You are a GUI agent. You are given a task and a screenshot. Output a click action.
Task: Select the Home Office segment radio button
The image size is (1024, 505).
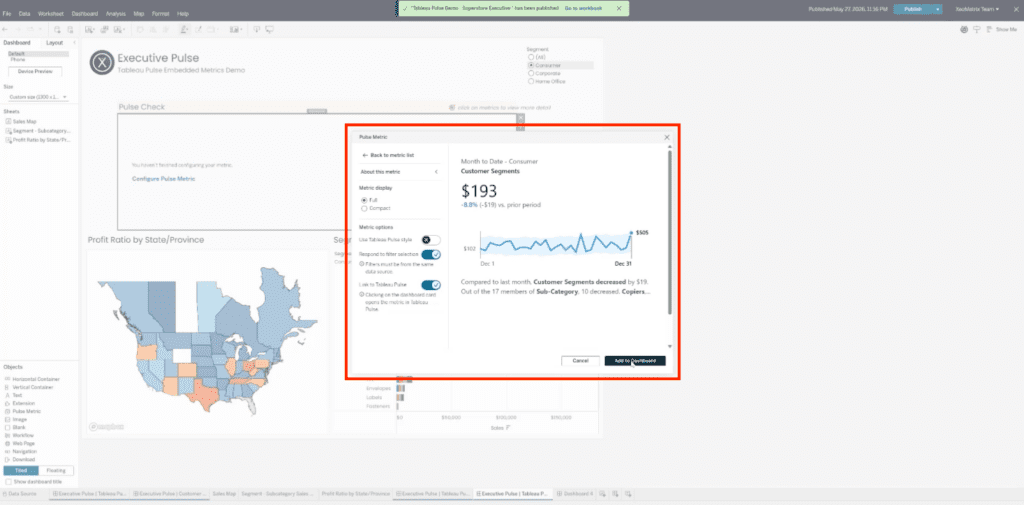click(531, 82)
